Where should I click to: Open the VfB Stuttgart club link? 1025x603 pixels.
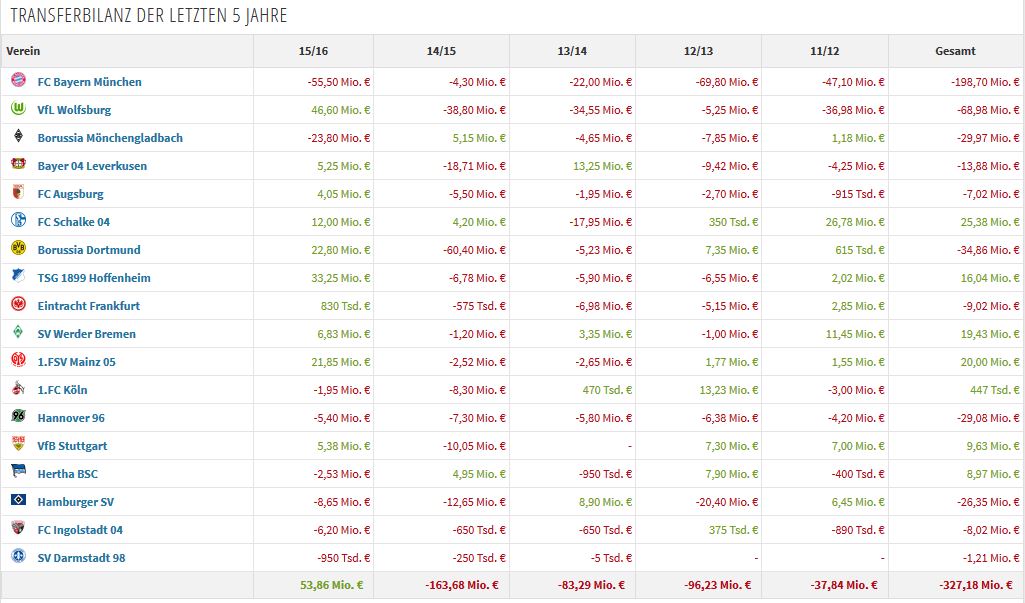pyautogui.click(x=72, y=446)
